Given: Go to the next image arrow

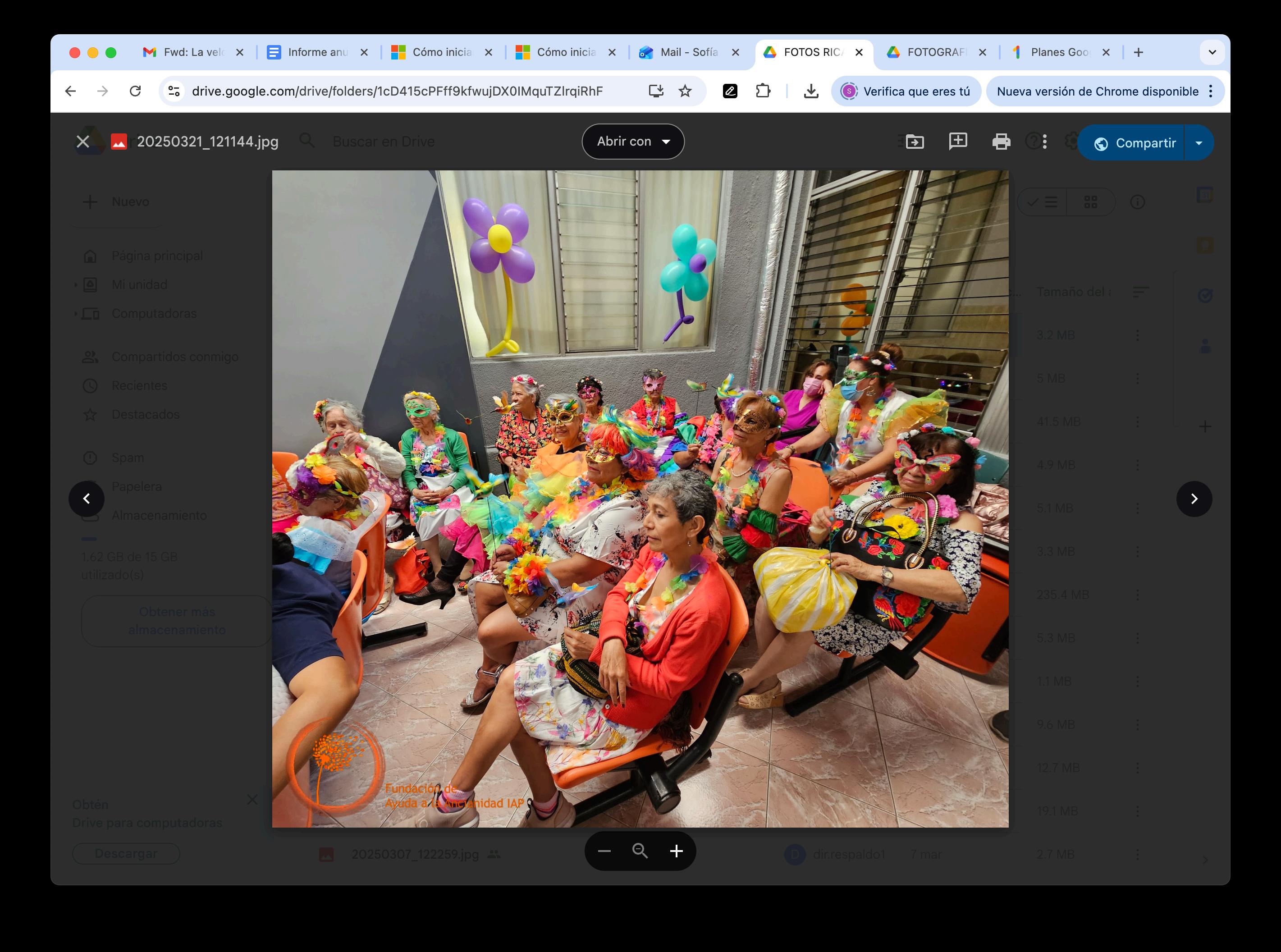Looking at the screenshot, I should (x=1194, y=499).
